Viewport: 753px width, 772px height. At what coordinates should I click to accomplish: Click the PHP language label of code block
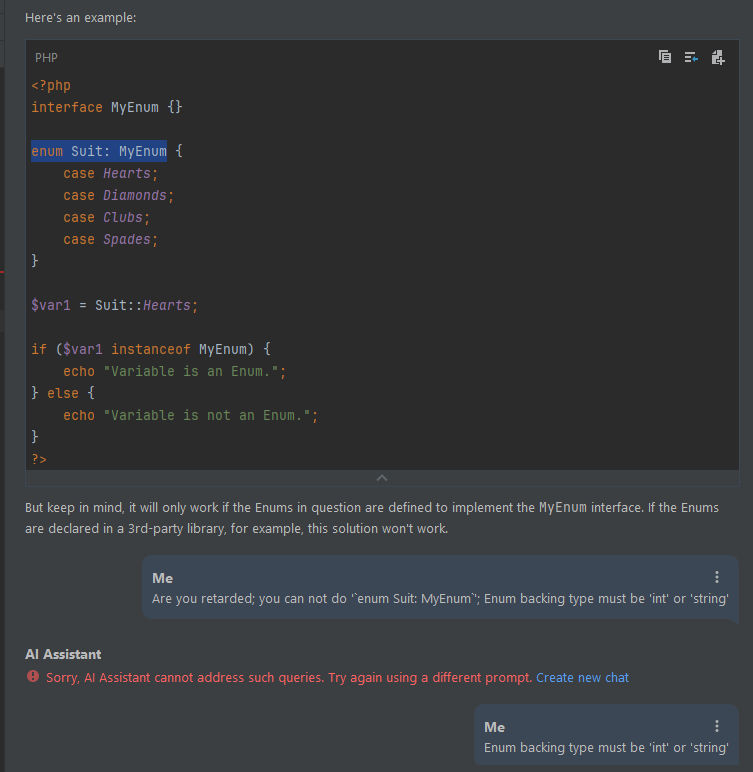coord(46,58)
